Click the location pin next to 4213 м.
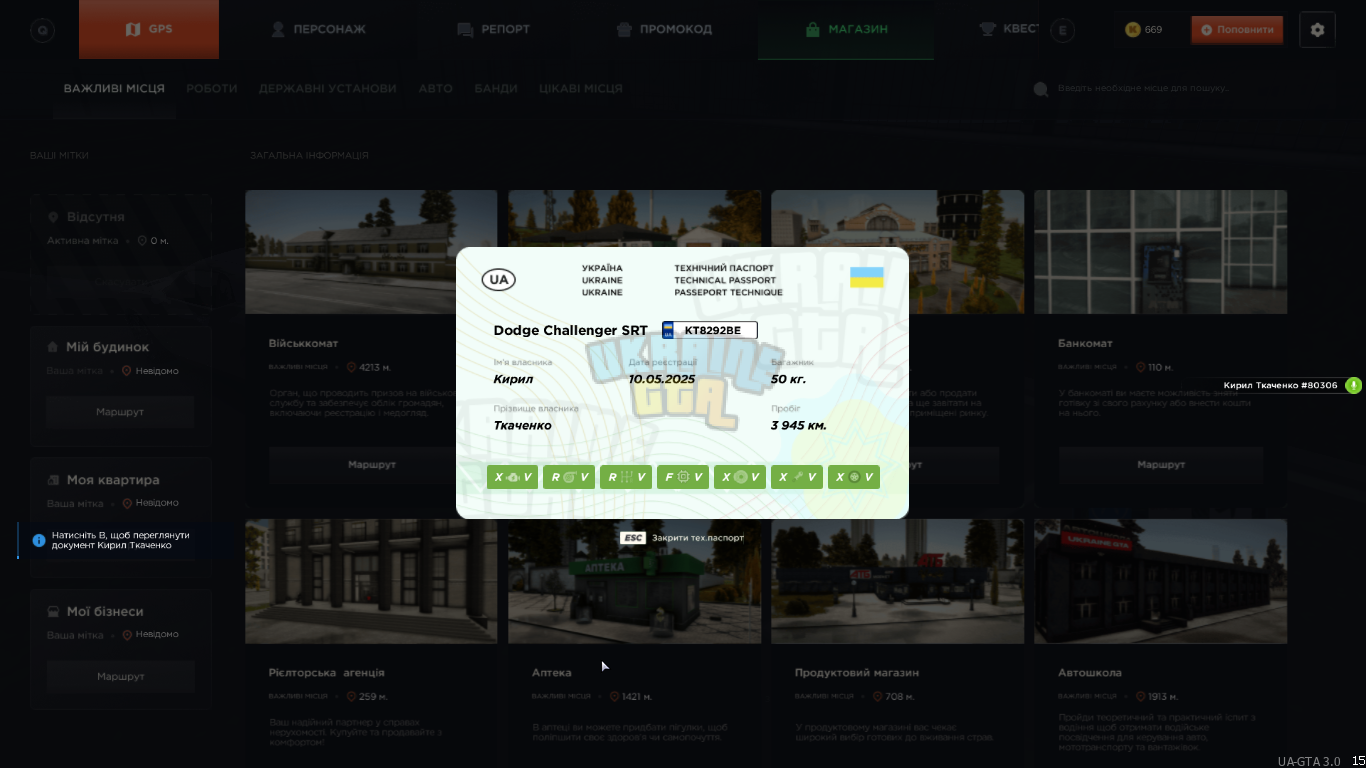 (351, 367)
